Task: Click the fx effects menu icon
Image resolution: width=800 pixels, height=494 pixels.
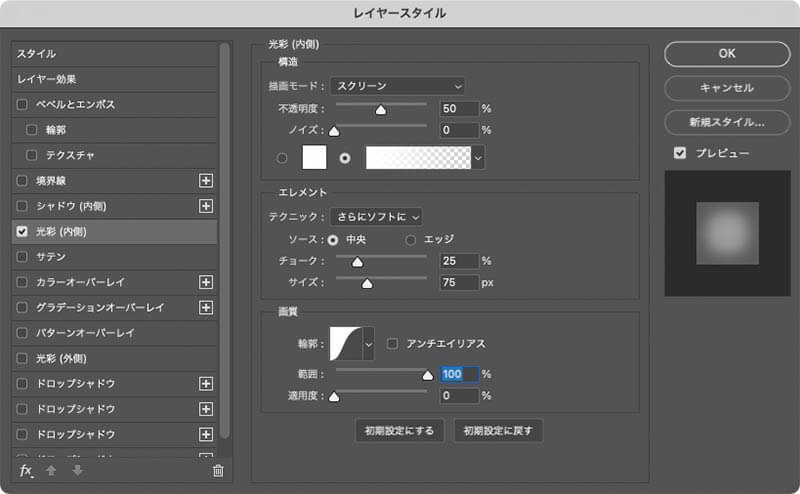Action: 26,471
